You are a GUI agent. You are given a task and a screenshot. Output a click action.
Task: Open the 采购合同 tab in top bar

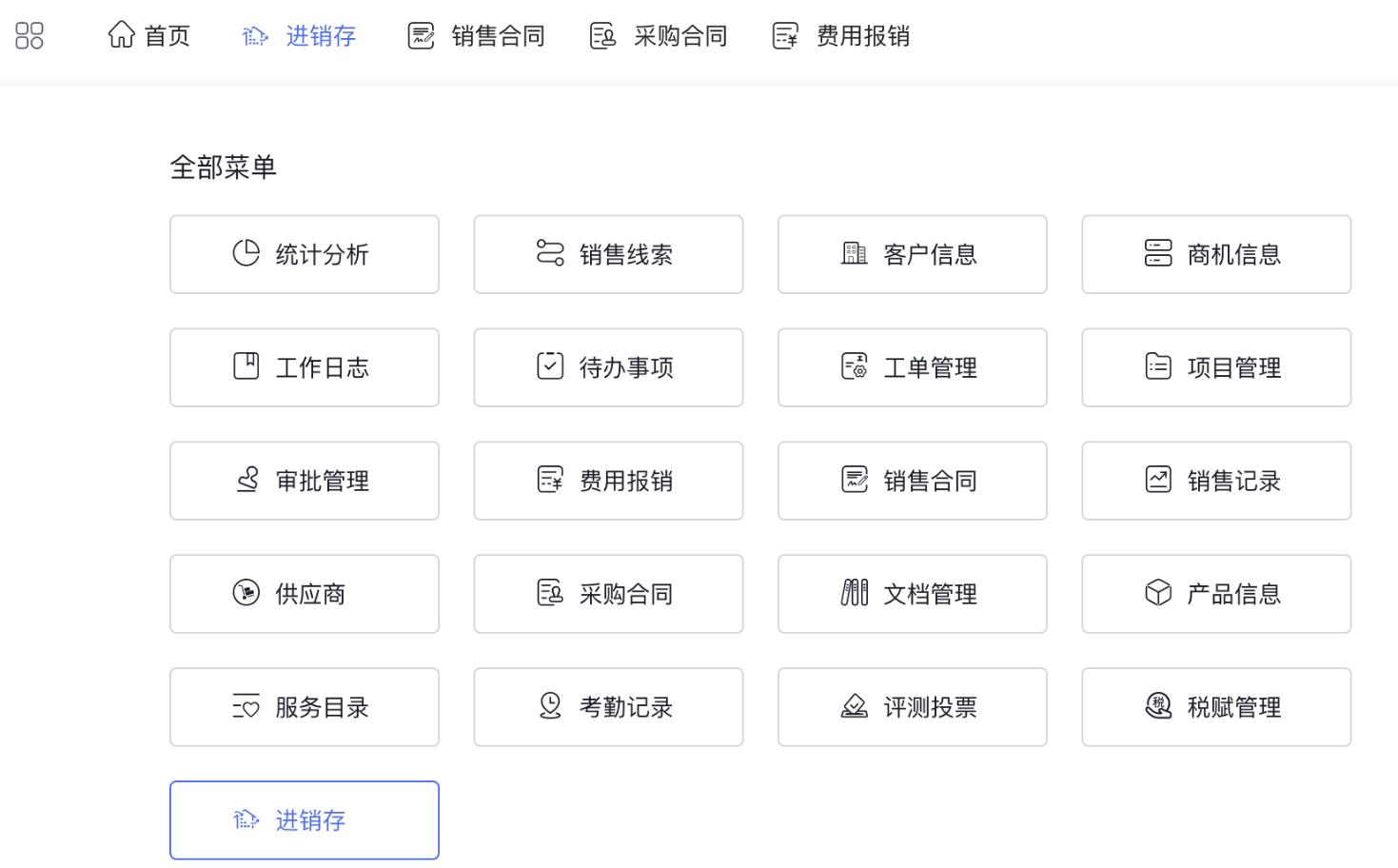pyautogui.click(x=659, y=36)
